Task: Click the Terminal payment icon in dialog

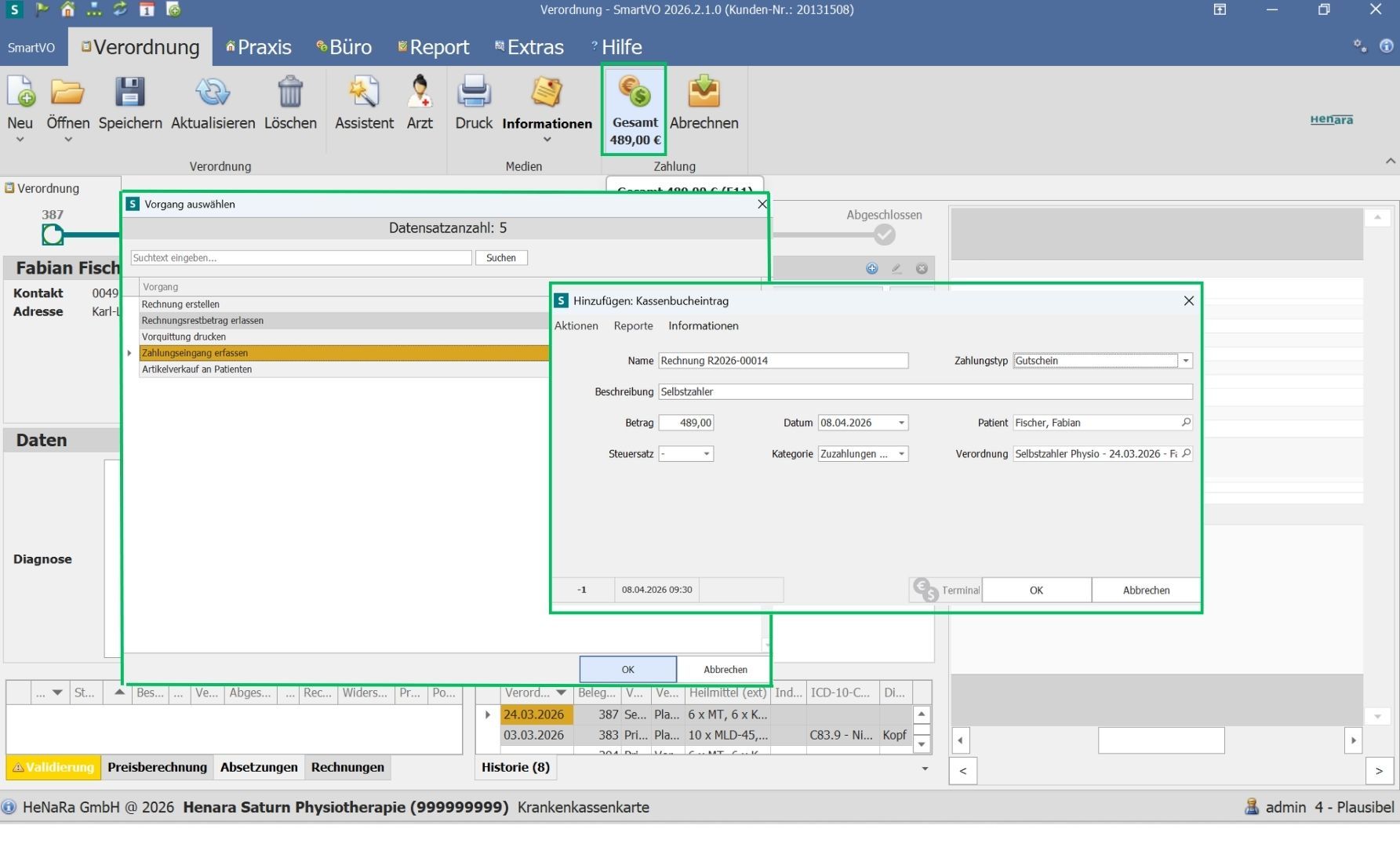Action: [925, 590]
